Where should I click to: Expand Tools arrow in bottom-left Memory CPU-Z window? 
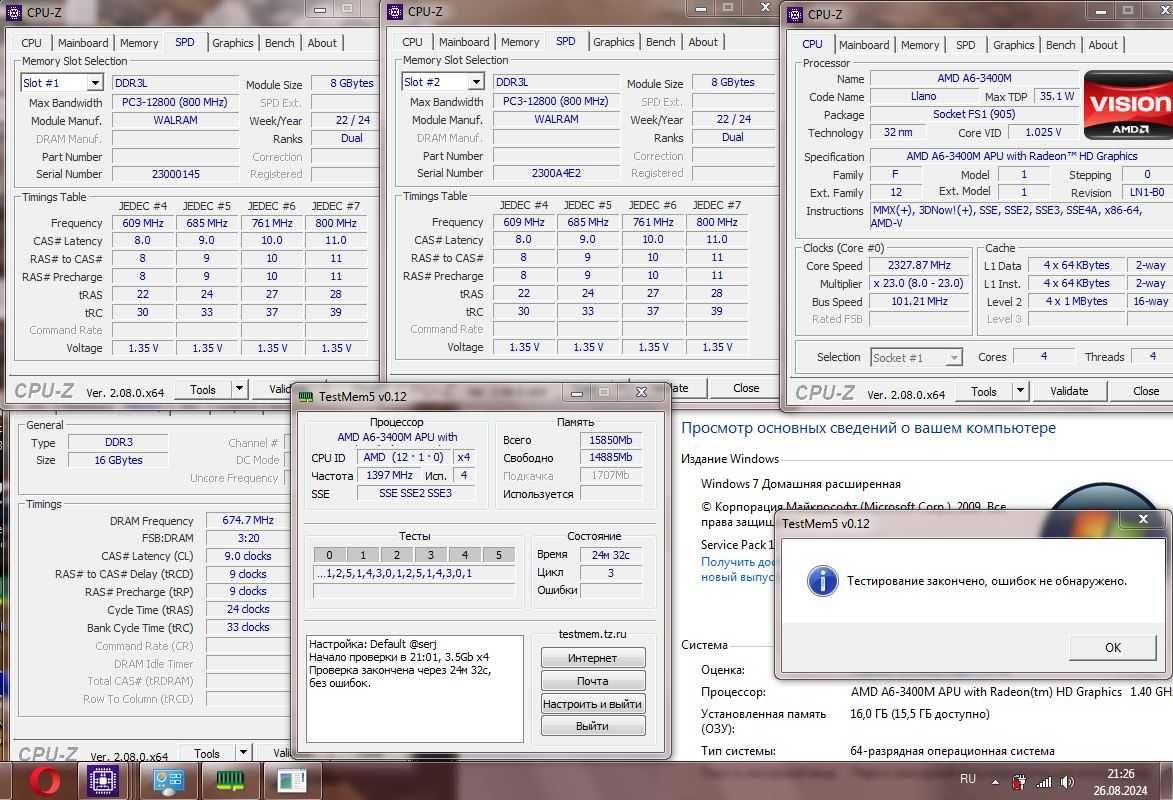tap(243, 753)
